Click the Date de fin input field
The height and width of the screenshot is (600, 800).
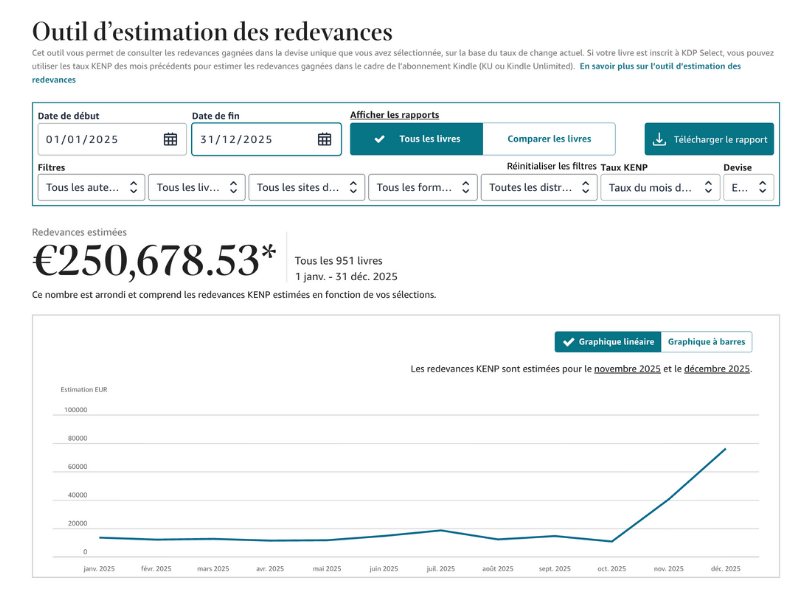pyautogui.click(x=252, y=139)
